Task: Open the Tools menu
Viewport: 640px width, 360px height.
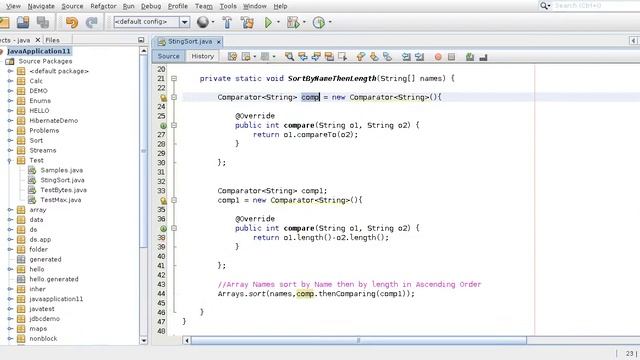Action: [228, 6]
